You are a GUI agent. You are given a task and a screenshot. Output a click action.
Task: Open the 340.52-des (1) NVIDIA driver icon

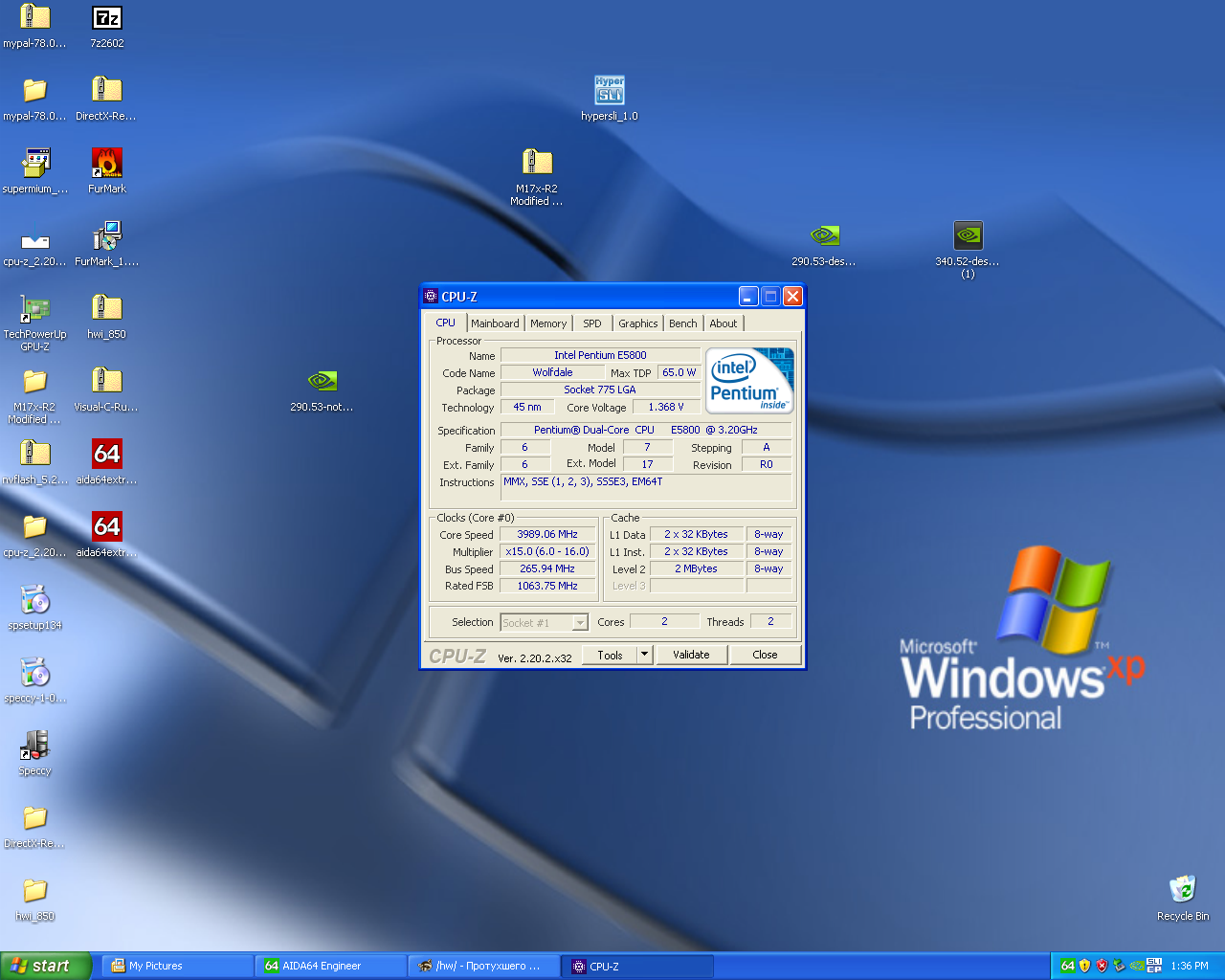pyautogui.click(x=968, y=236)
